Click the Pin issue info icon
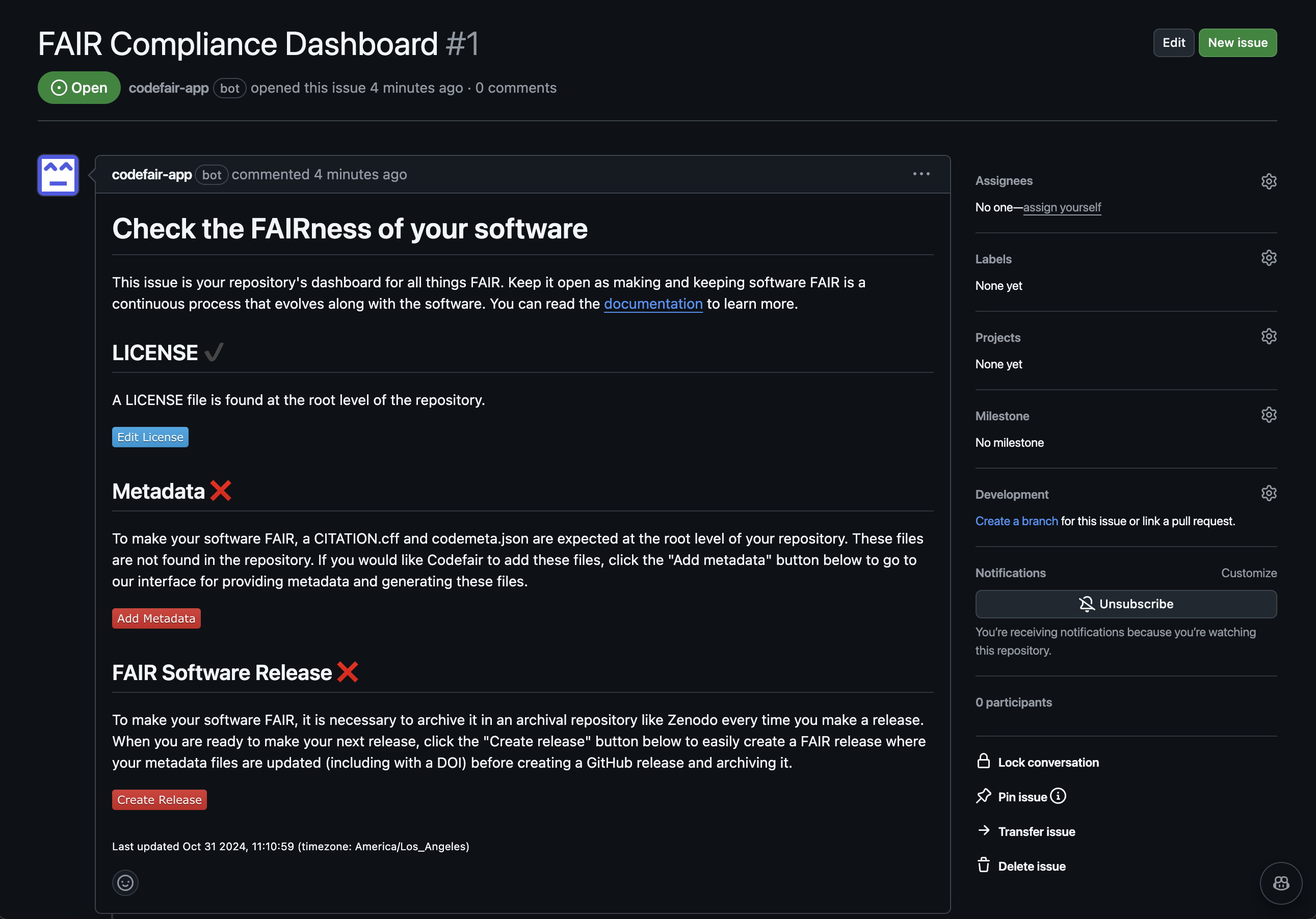The width and height of the screenshot is (1316, 919). point(1058,796)
